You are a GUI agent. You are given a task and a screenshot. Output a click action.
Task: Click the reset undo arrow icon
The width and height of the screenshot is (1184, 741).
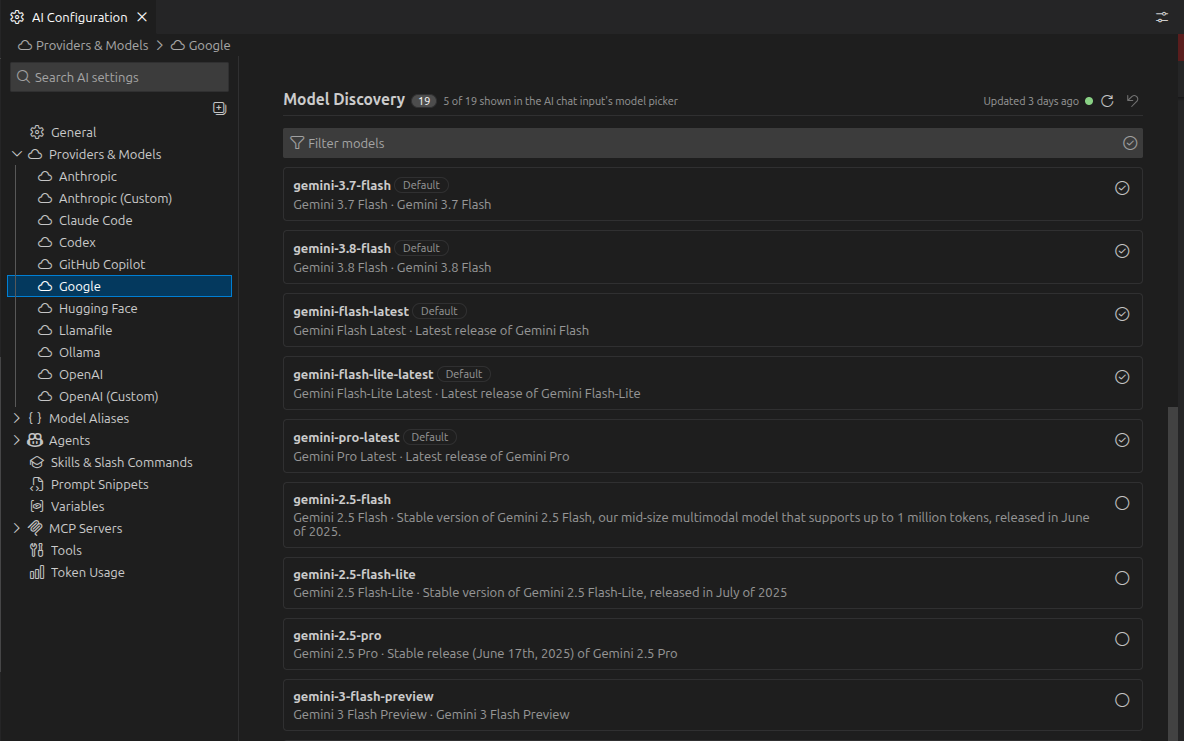1132,100
